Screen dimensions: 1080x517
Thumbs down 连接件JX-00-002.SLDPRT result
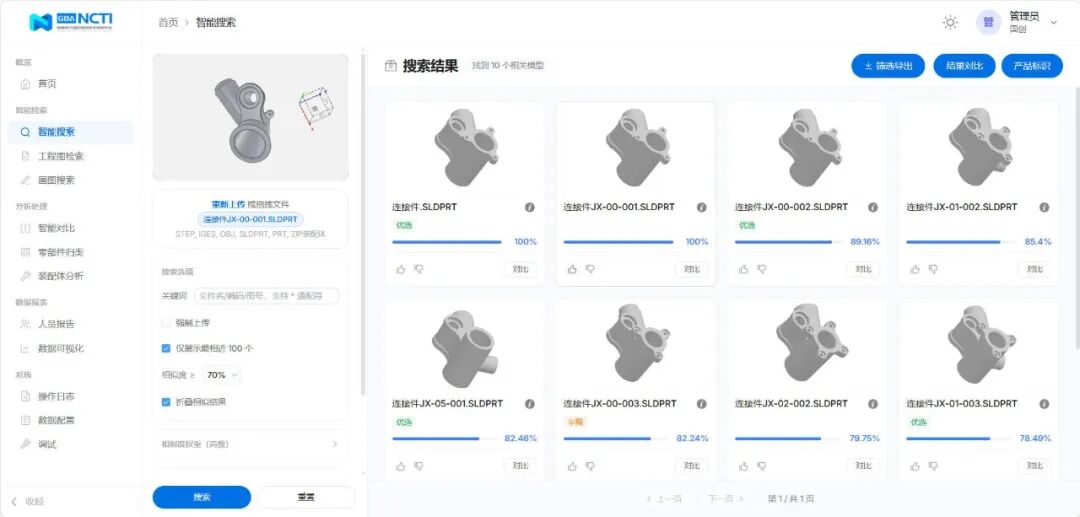click(761, 269)
